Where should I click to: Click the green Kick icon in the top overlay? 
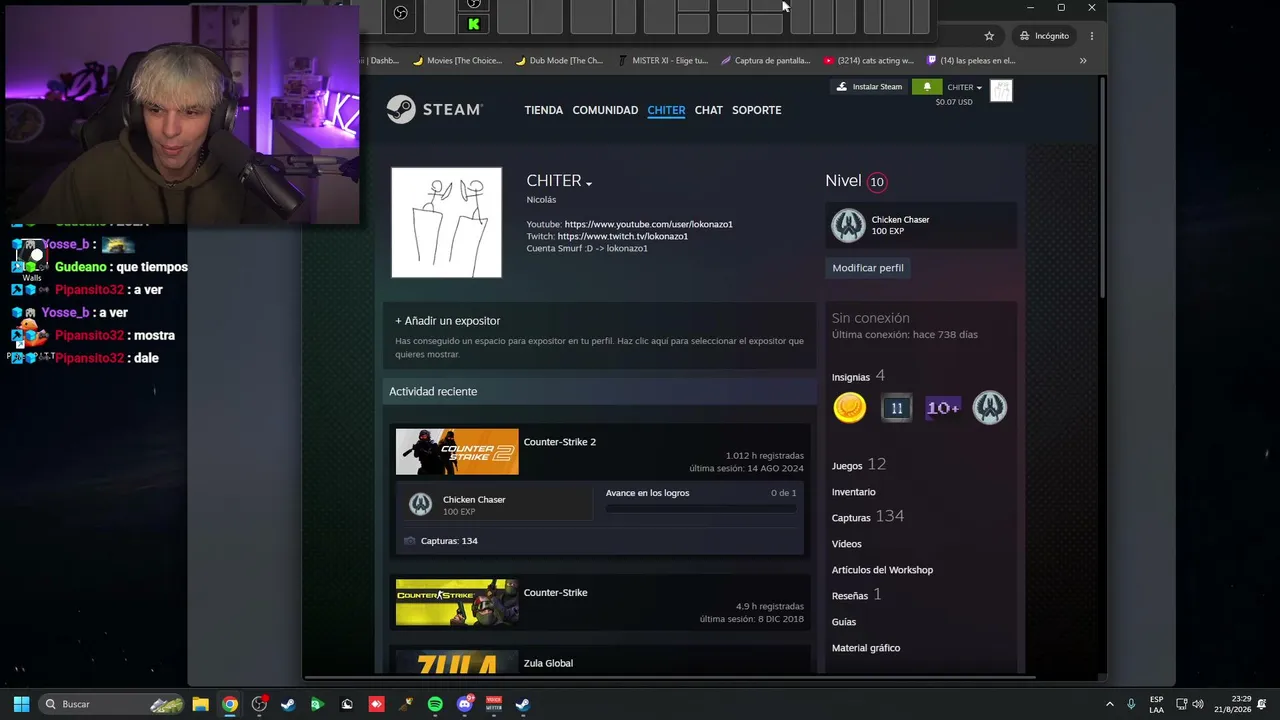click(473, 24)
